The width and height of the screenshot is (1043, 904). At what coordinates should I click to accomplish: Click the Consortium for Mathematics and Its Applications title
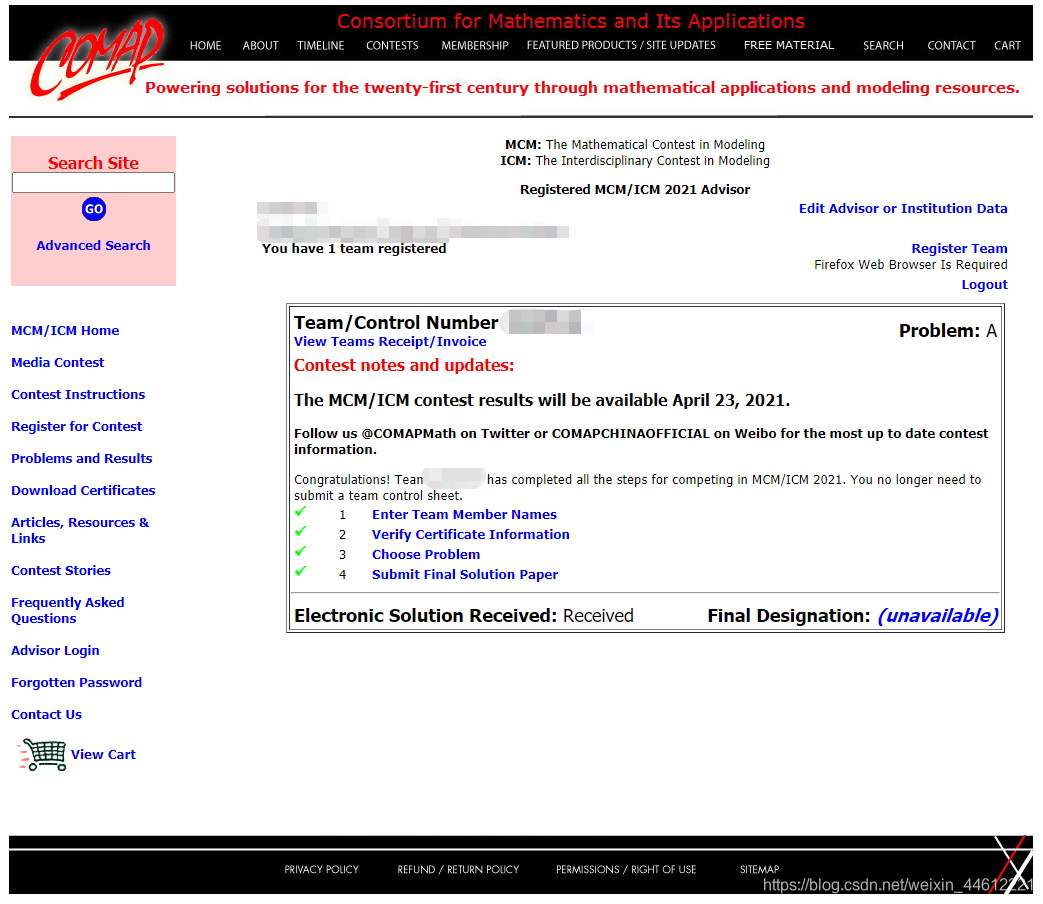coord(571,21)
